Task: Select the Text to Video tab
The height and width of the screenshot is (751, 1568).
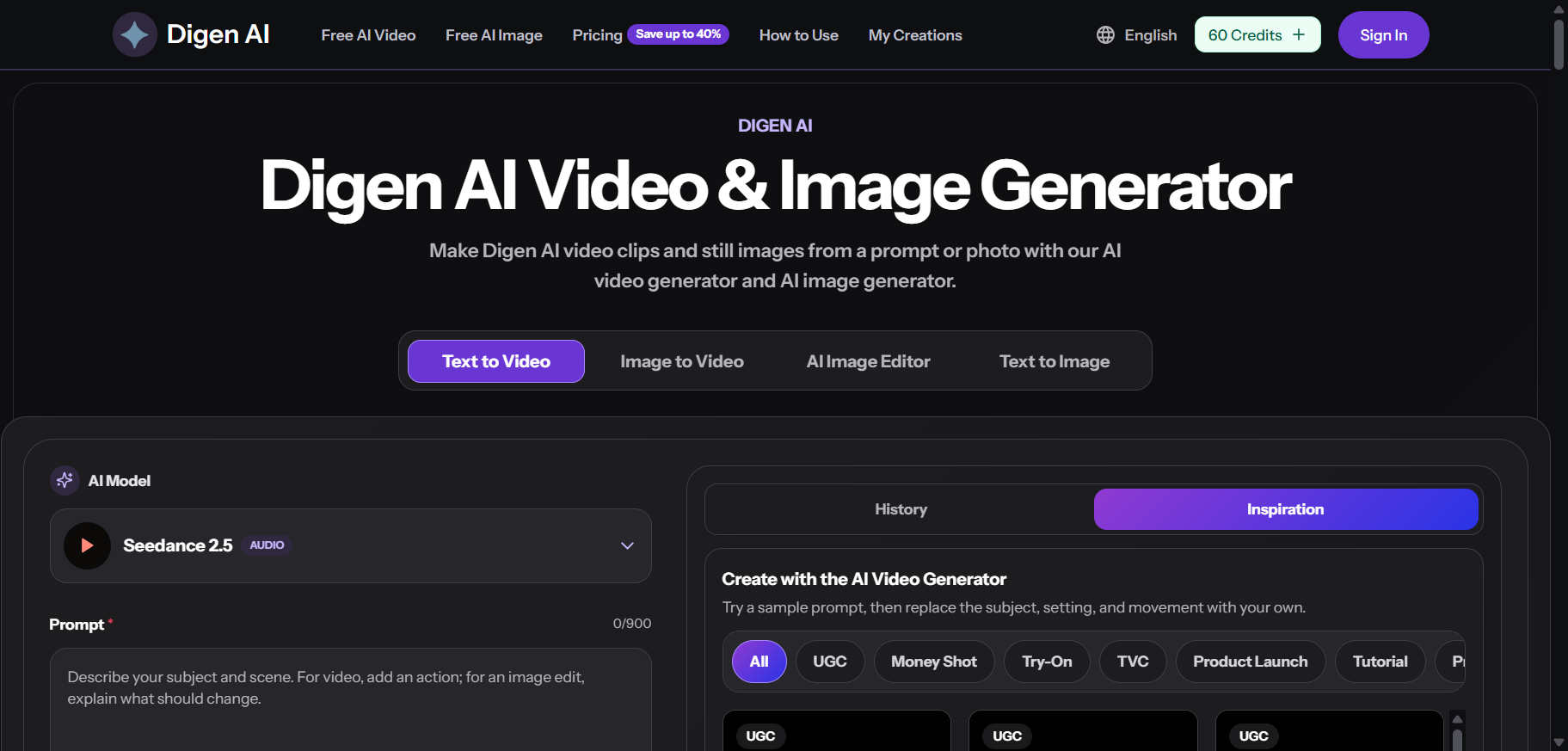Action: pos(496,361)
